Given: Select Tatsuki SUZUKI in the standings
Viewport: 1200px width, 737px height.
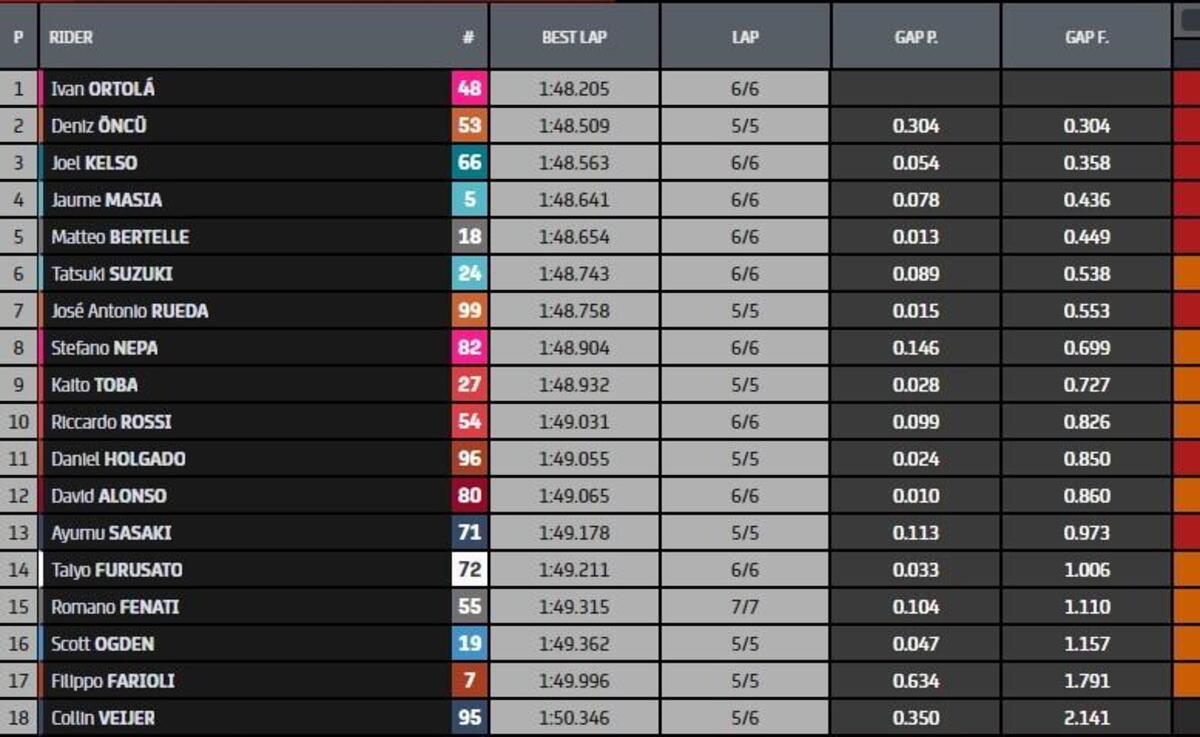Looking at the screenshot, I should tap(112, 274).
